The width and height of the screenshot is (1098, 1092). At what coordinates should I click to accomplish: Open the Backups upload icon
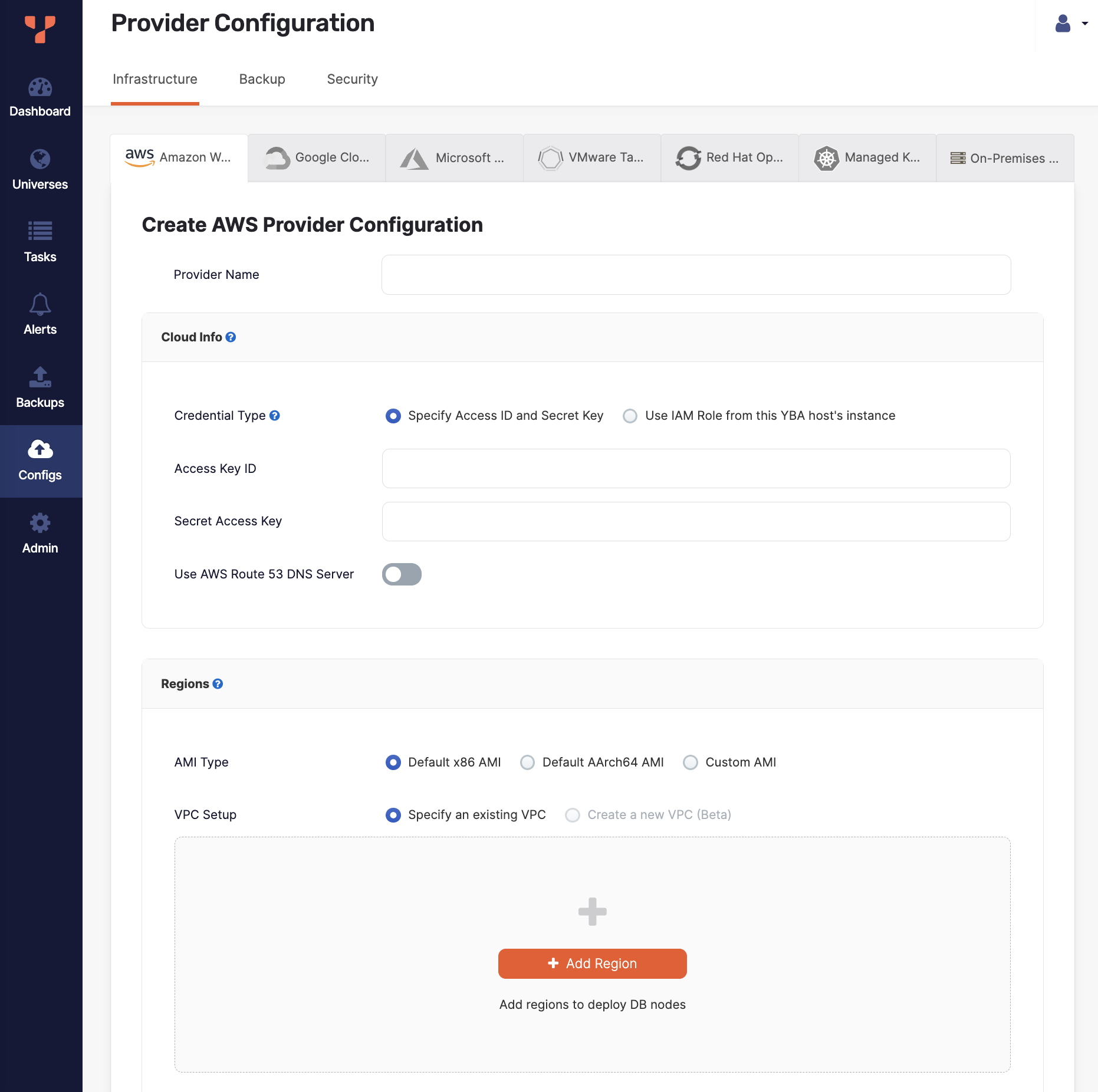point(40,377)
